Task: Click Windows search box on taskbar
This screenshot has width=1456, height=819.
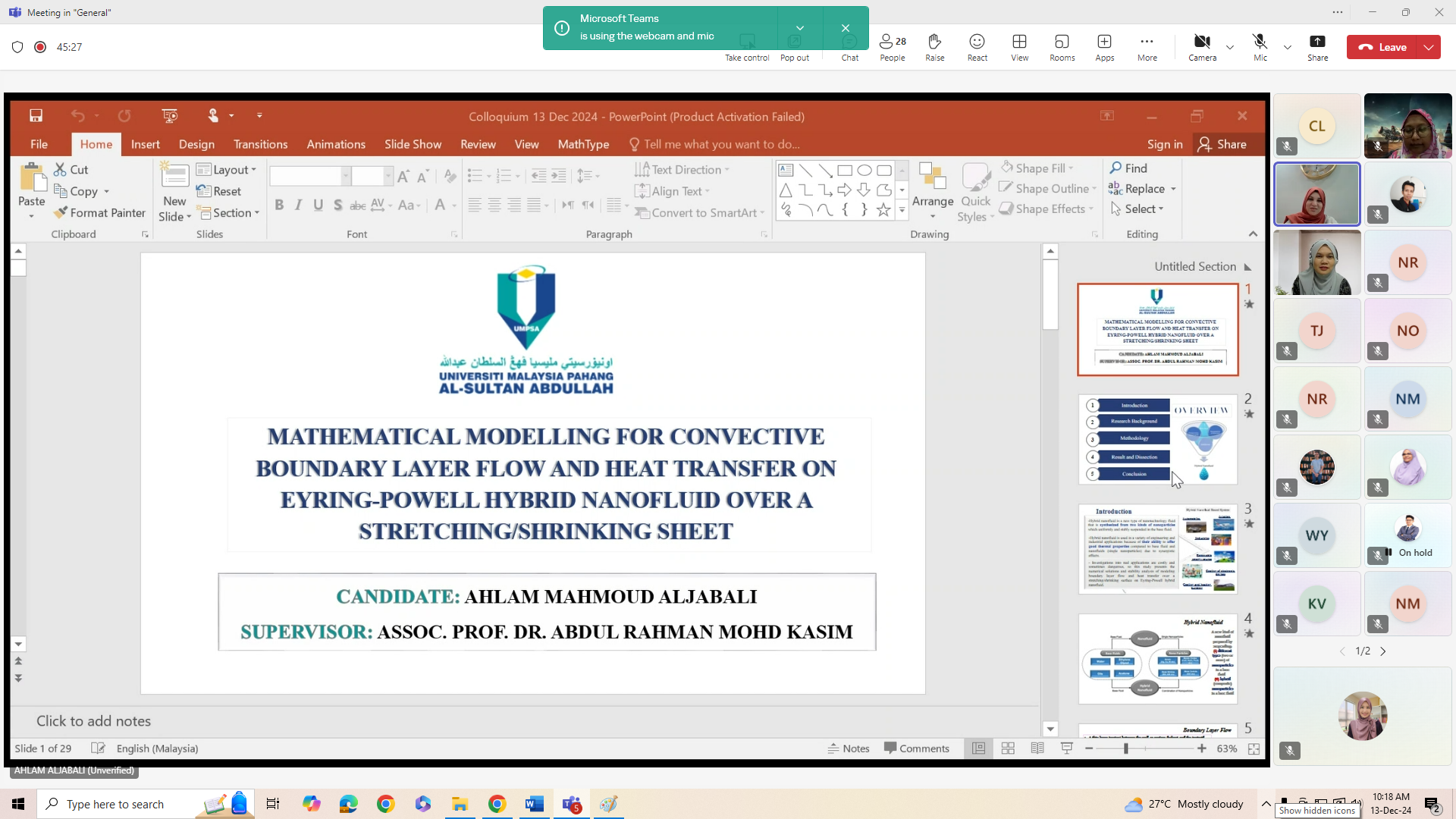Action: coord(146,804)
